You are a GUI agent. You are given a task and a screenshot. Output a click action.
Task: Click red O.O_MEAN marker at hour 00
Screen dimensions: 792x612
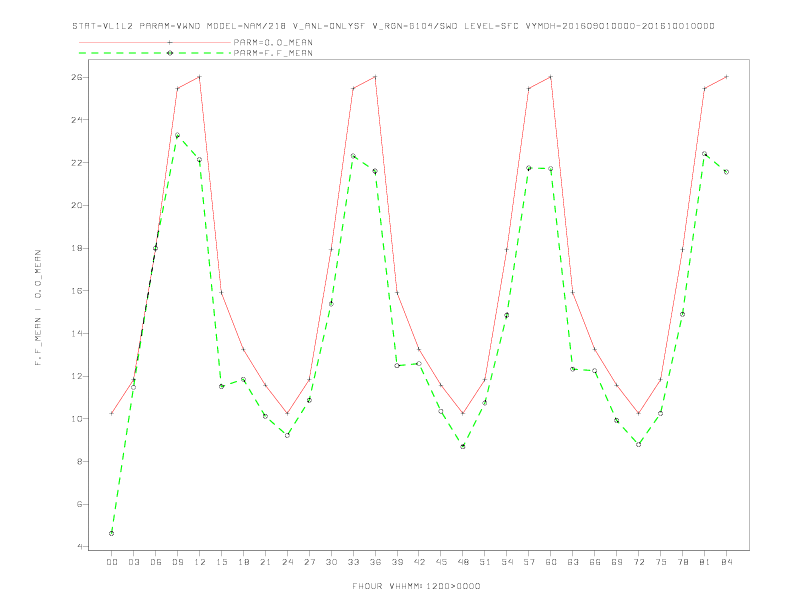point(112,413)
